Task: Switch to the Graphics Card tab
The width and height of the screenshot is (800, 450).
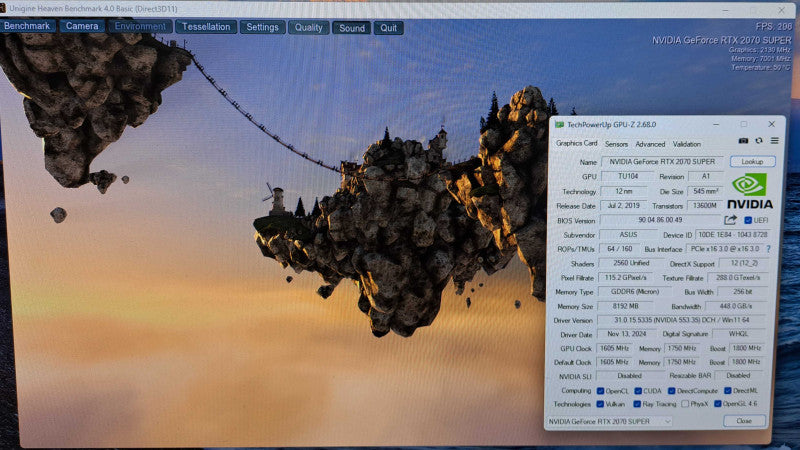Action: 577,143
